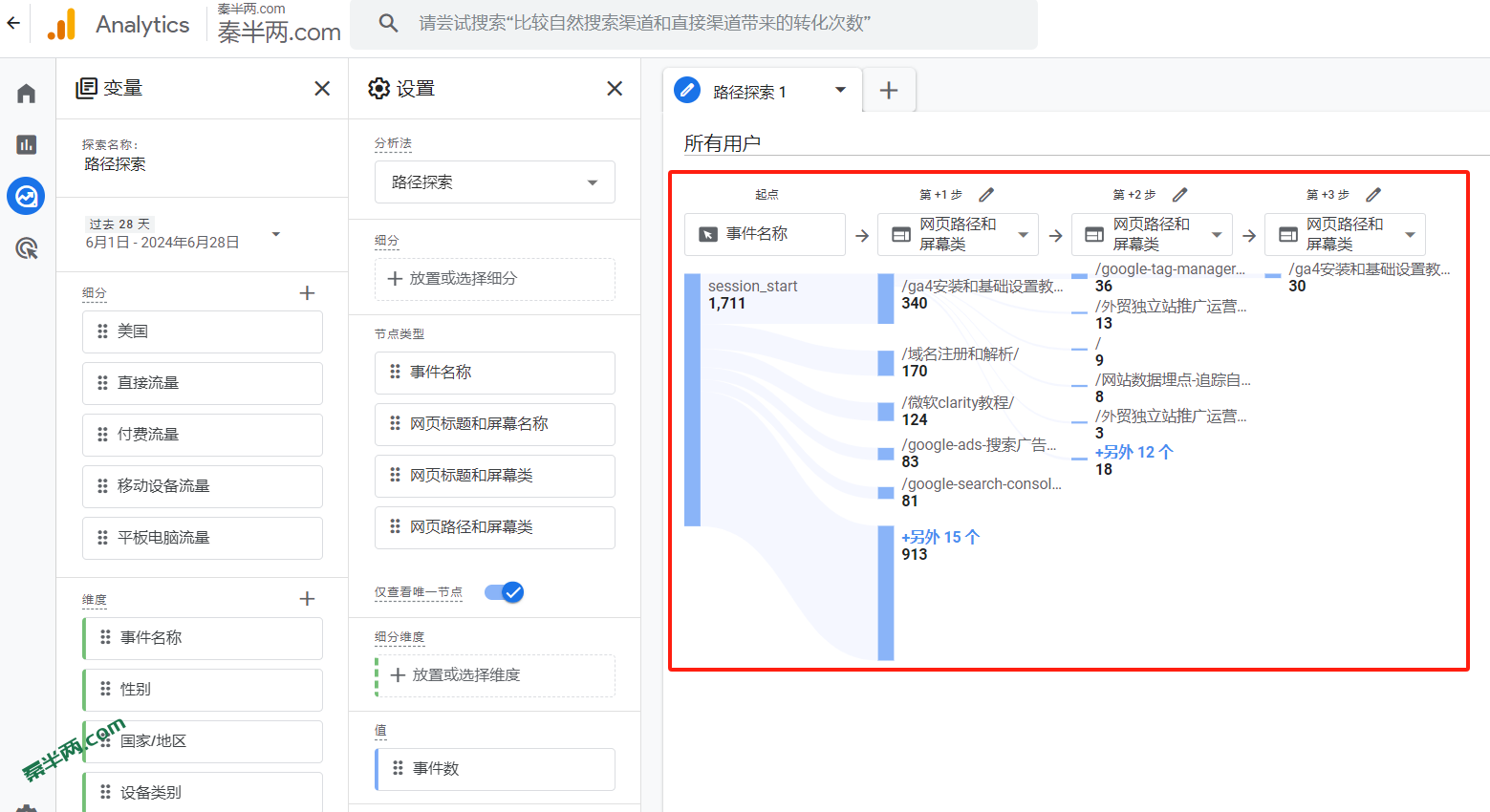Click the Google Analytics logo
Viewport: 1490px width, 812px height.
pos(62,25)
